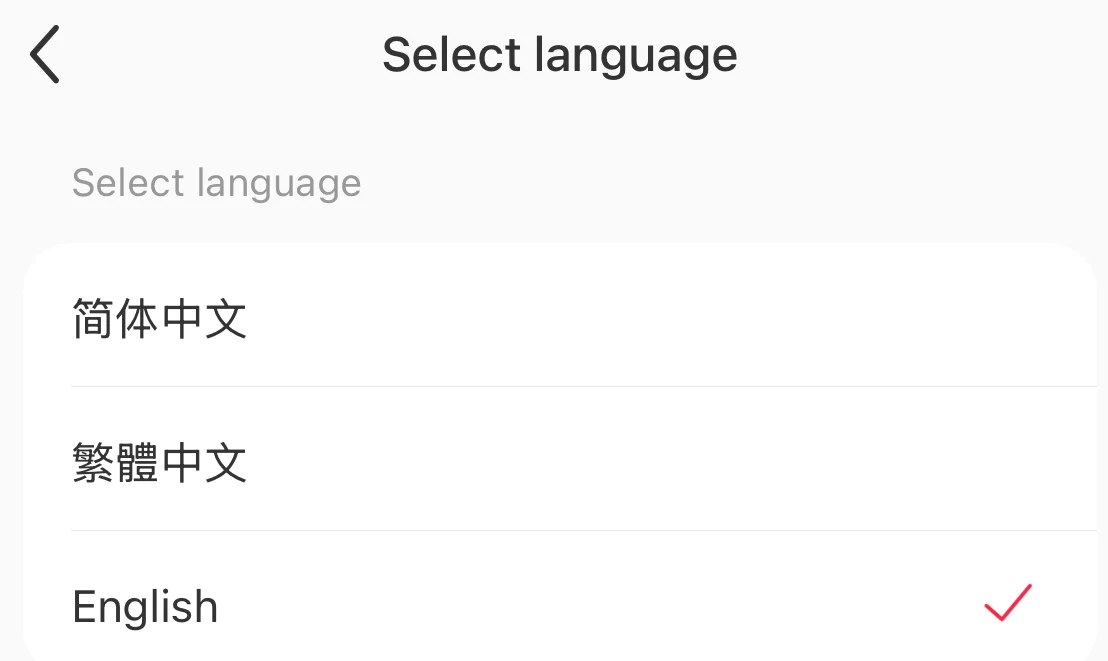
Task: Click the 简体中文 text label
Action: (160, 319)
